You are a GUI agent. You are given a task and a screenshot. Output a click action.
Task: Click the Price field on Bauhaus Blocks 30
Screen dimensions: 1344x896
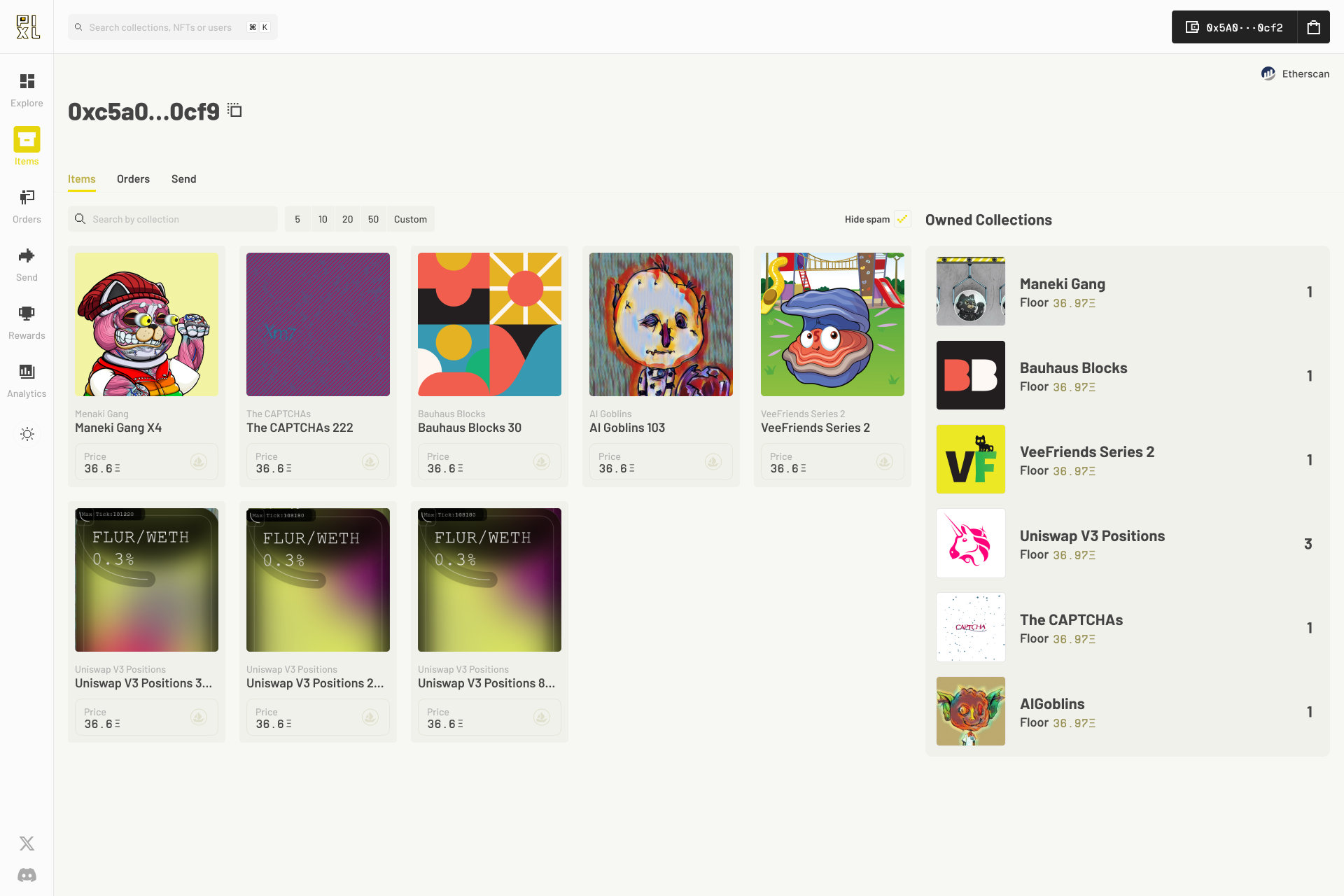489,461
